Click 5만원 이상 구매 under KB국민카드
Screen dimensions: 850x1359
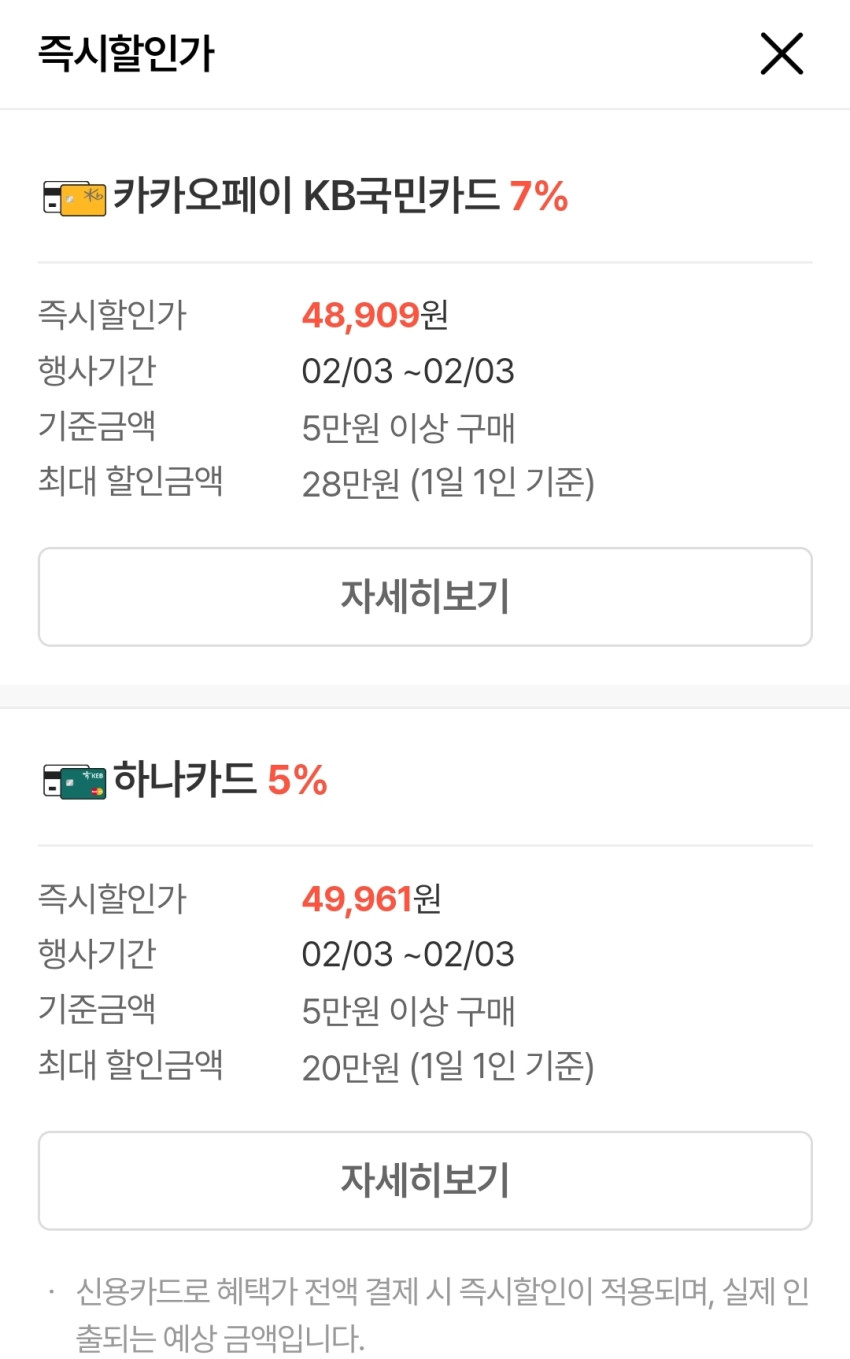tap(408, 428)
